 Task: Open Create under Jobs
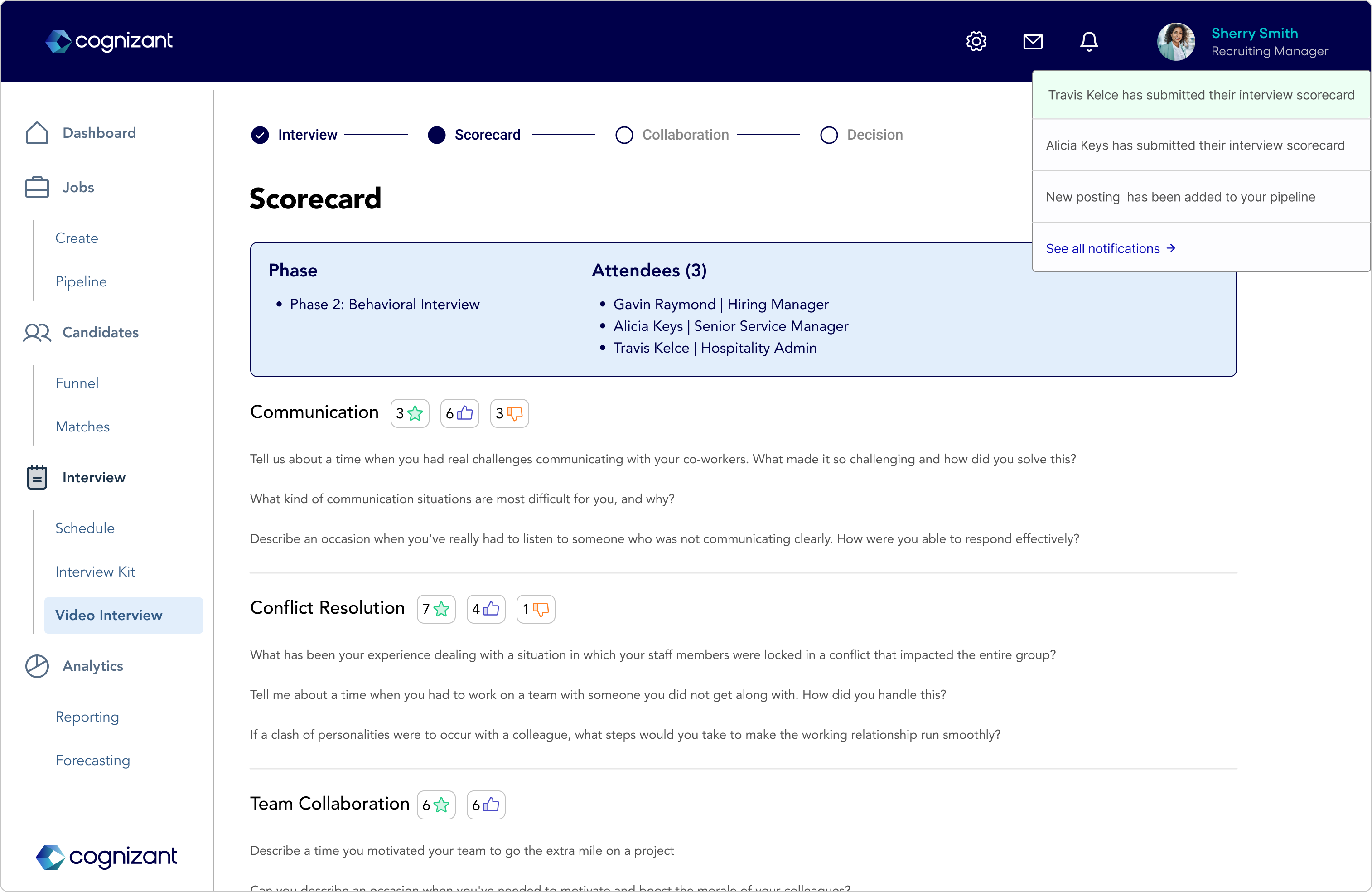(x=77, y=238)
